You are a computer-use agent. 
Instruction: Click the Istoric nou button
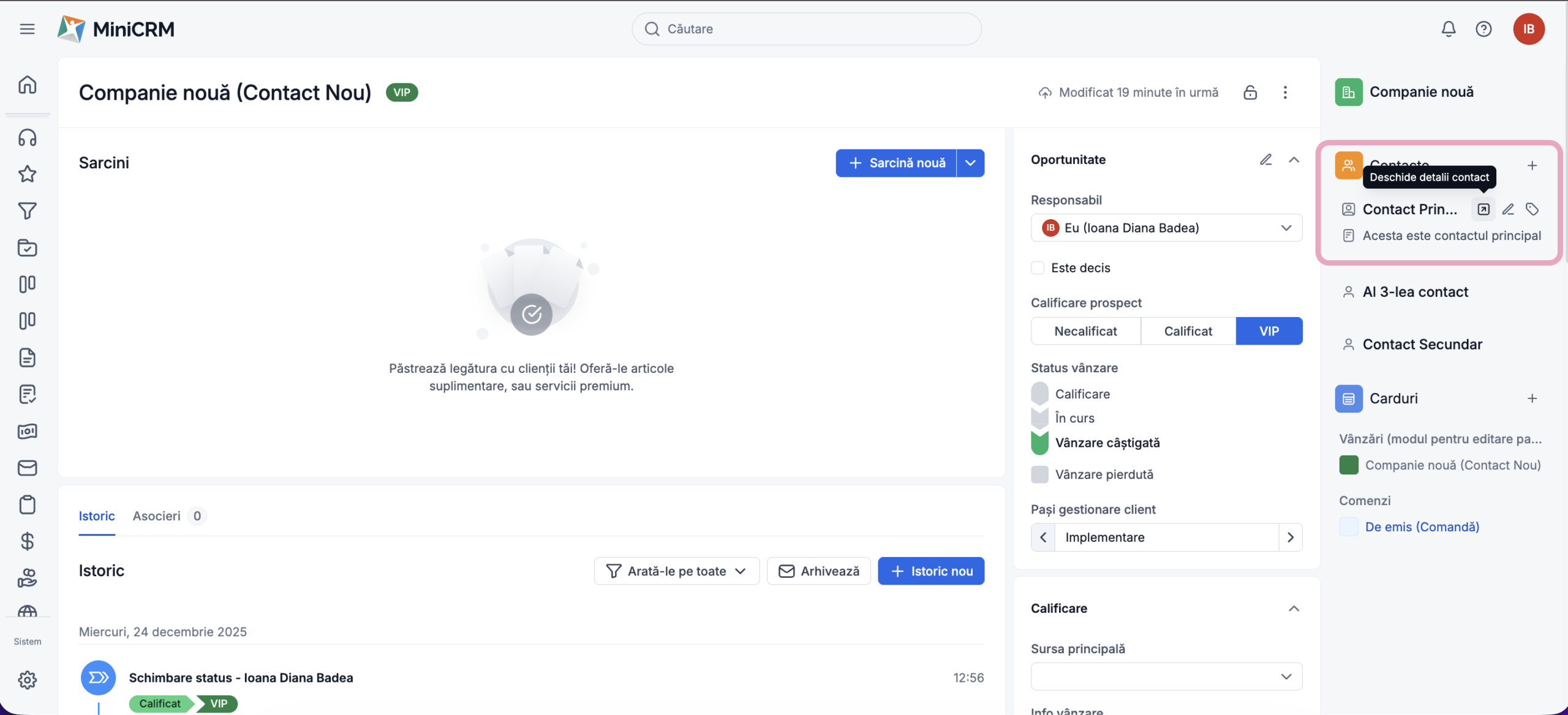point(931,571)
